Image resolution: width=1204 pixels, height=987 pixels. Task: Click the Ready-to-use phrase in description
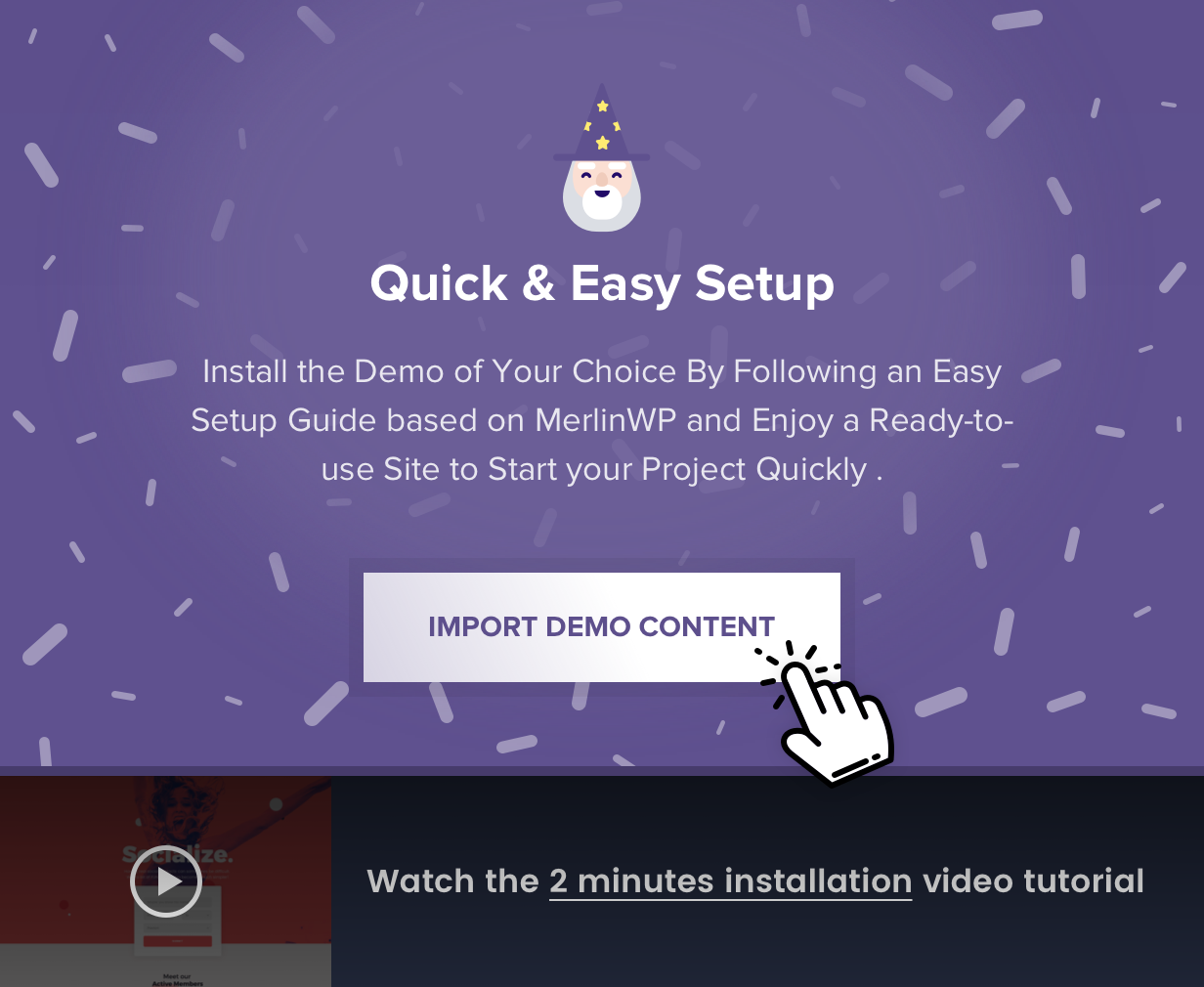click(942, 420)
